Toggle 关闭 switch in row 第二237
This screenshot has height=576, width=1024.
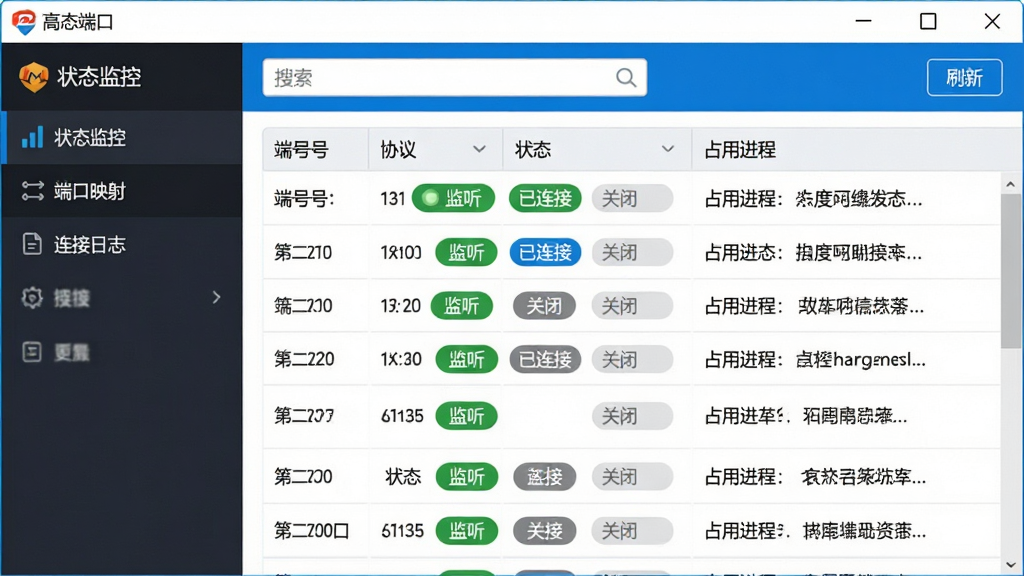point(632,416)
